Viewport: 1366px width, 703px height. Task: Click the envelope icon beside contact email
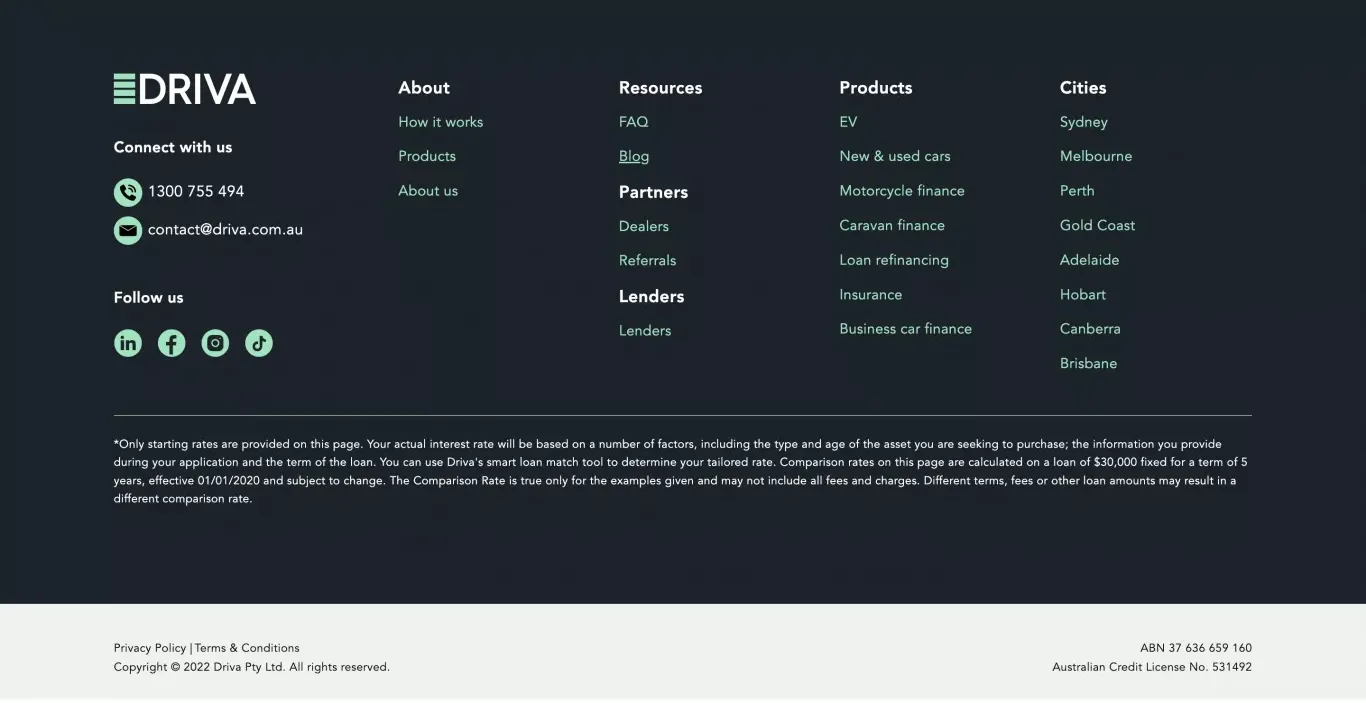(128, 231)
